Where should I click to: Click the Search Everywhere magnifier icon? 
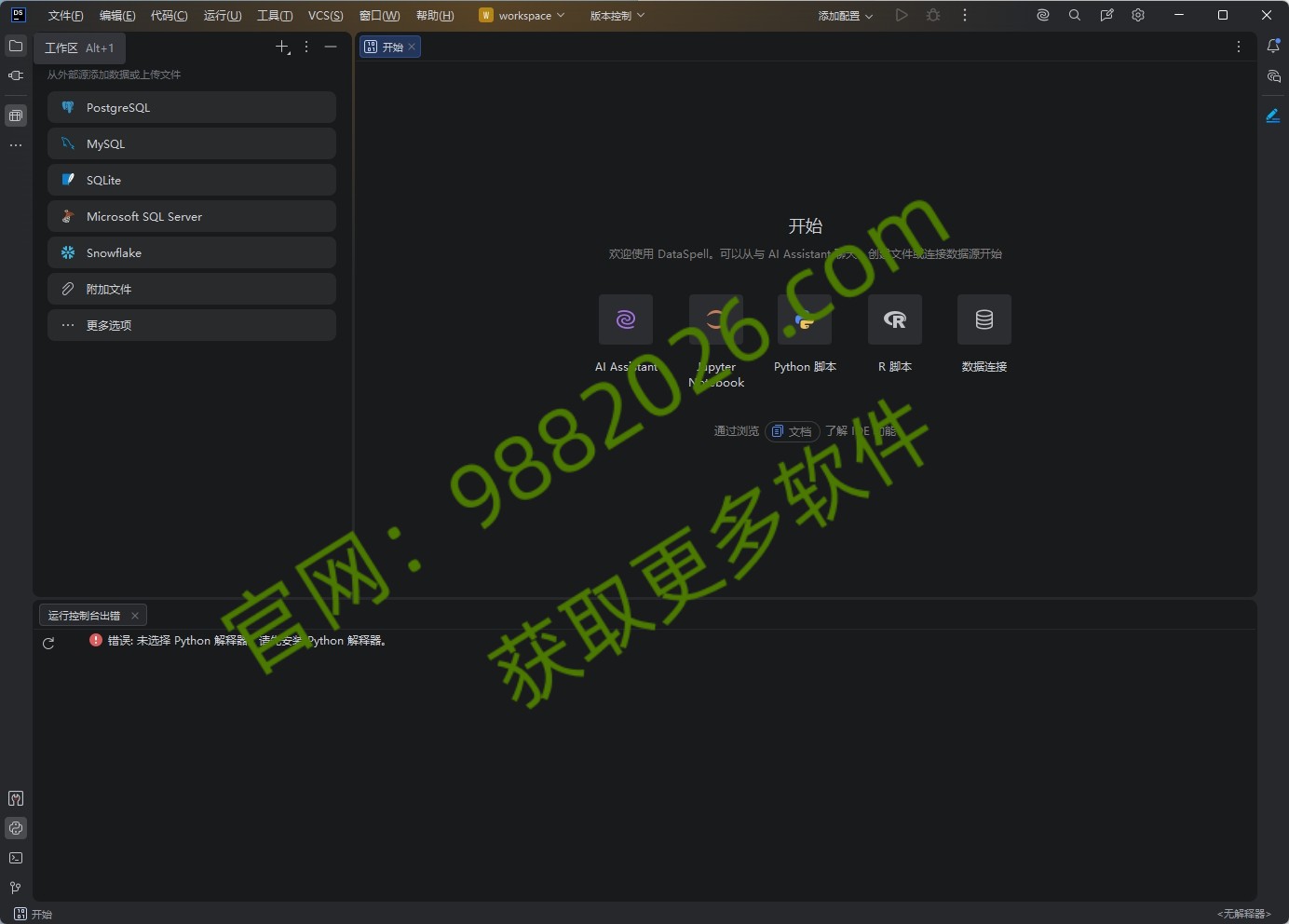coord(1075,15)
